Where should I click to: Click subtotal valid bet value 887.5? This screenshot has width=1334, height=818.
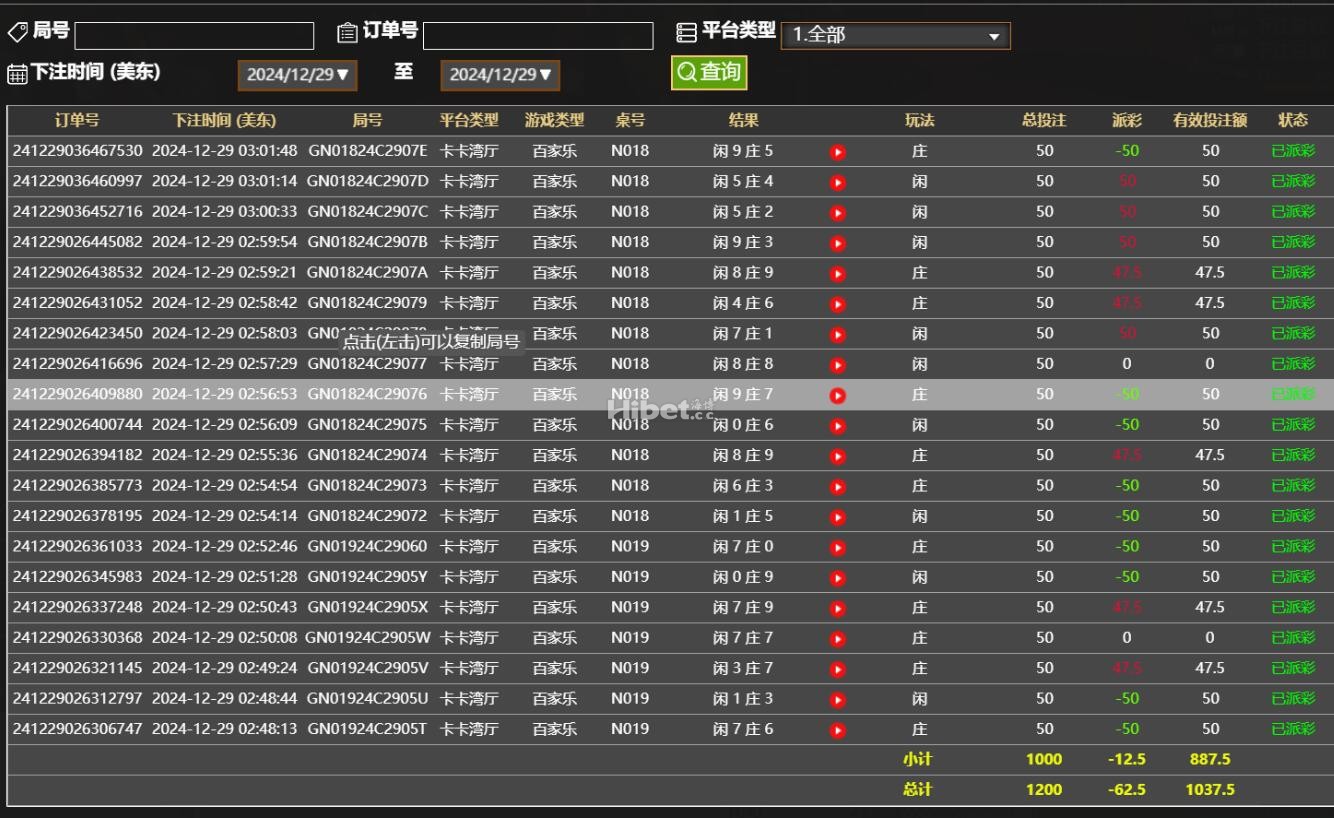coord(1210,759)
